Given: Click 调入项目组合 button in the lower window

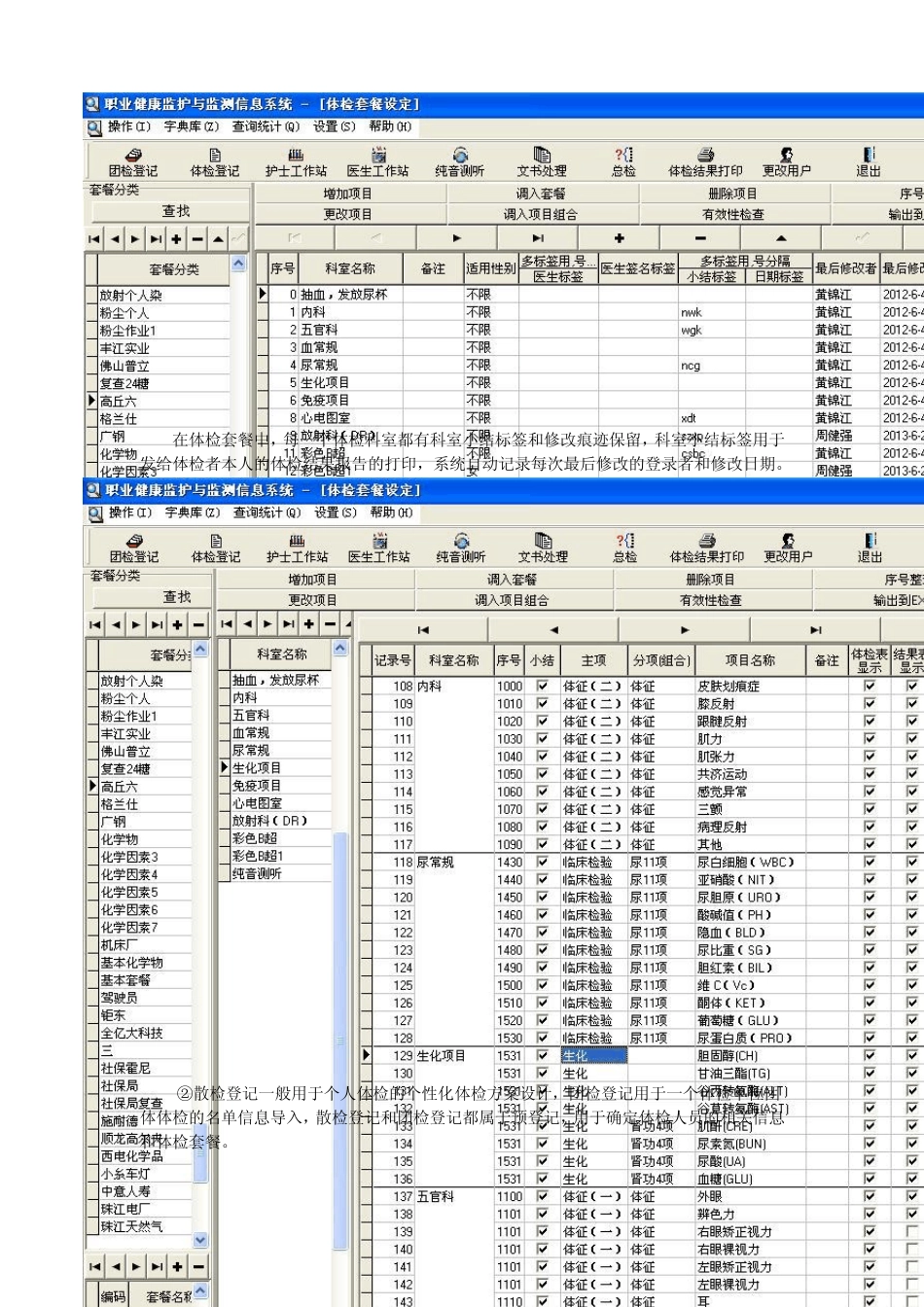Looking at the screenshot, I should pos(512,601).
